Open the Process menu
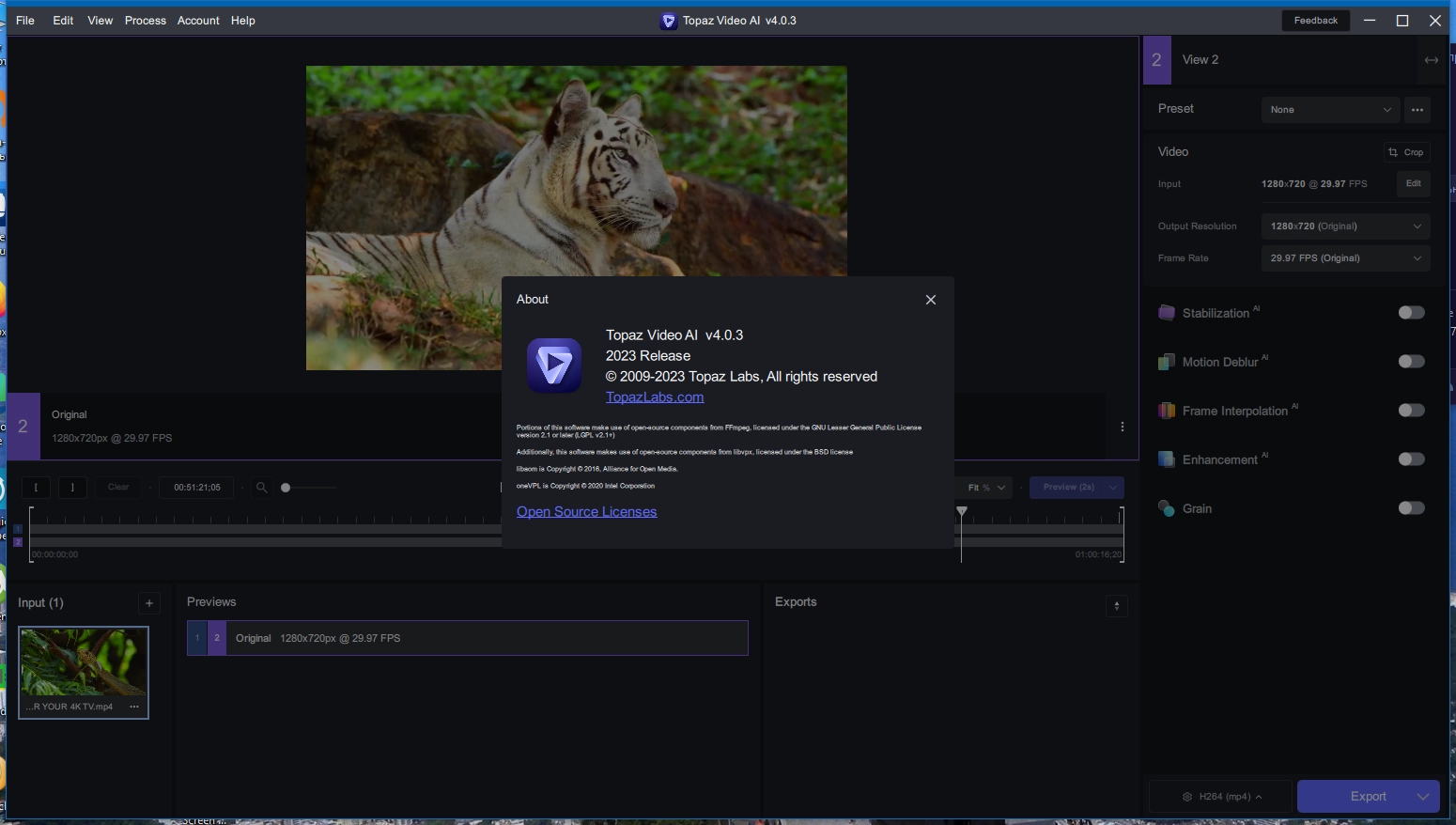1456x825 pixels. pos(145,21)
